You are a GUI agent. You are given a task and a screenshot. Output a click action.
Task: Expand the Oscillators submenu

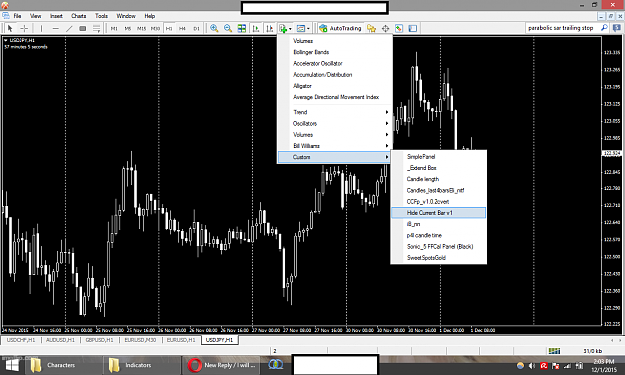(335, 124)
